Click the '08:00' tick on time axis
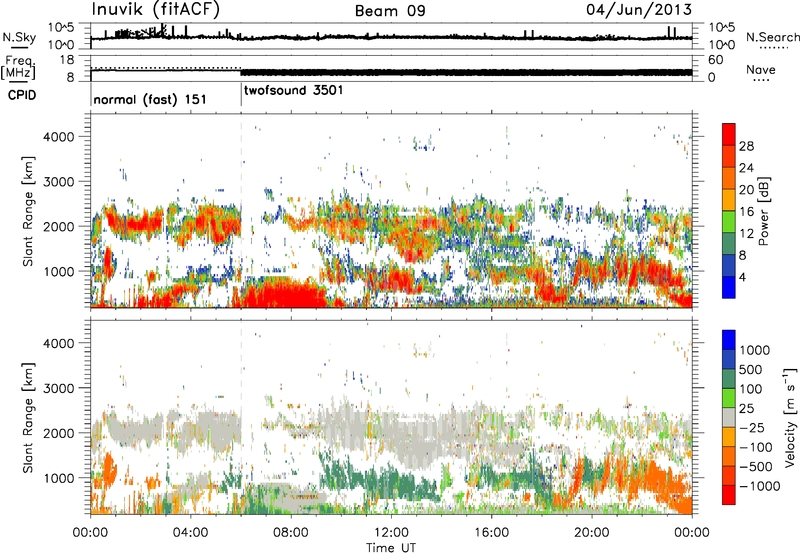Screen dimensions: 800x554 291,533
